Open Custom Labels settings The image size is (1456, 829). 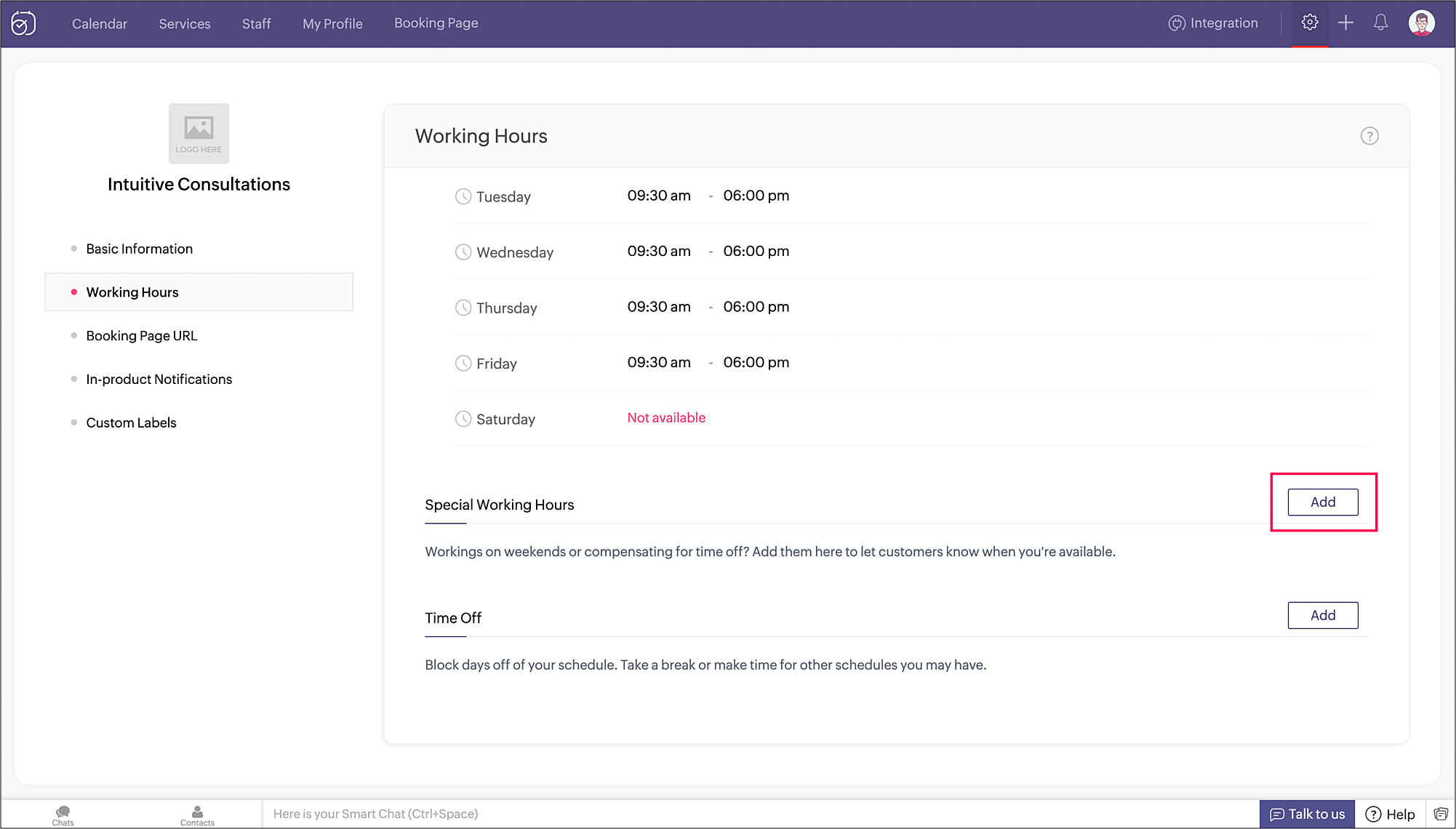point(131,423)
